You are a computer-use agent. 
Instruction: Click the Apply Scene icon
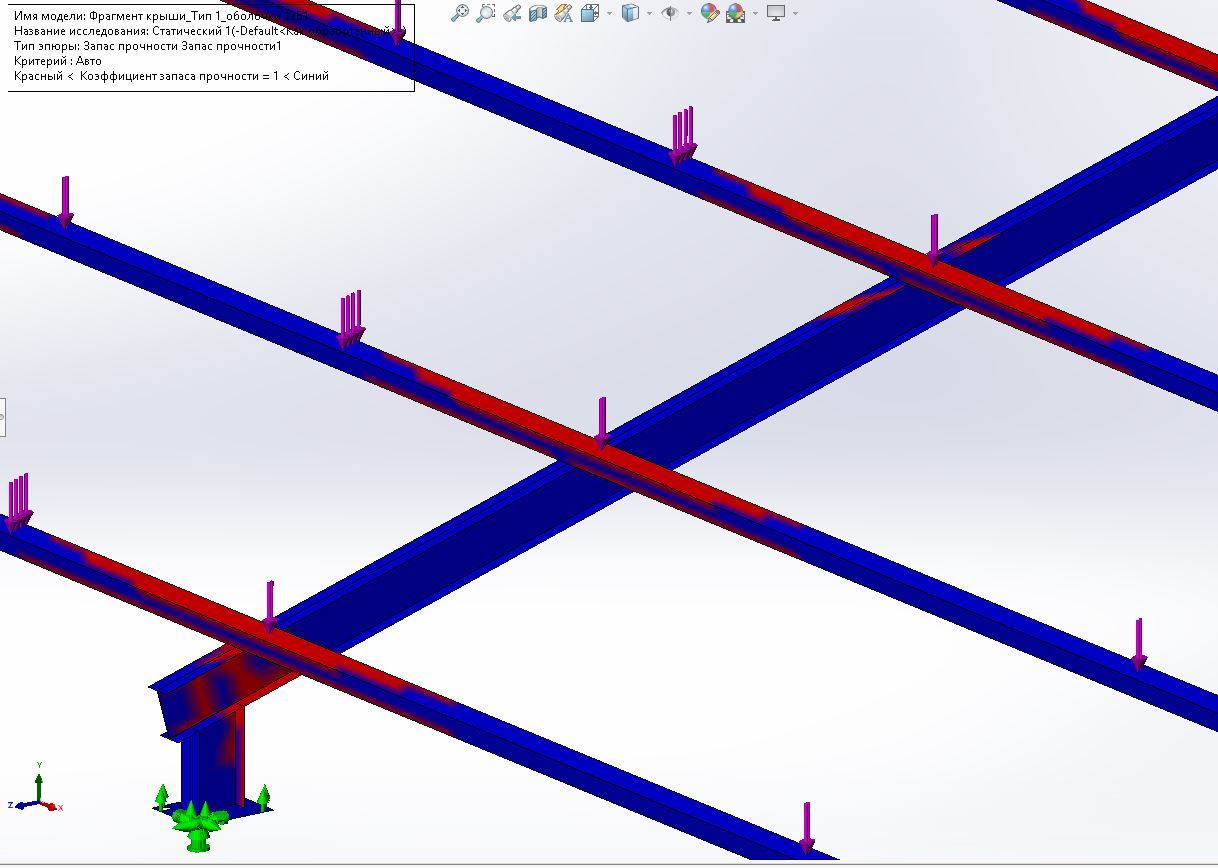click(x=736, y=13)
